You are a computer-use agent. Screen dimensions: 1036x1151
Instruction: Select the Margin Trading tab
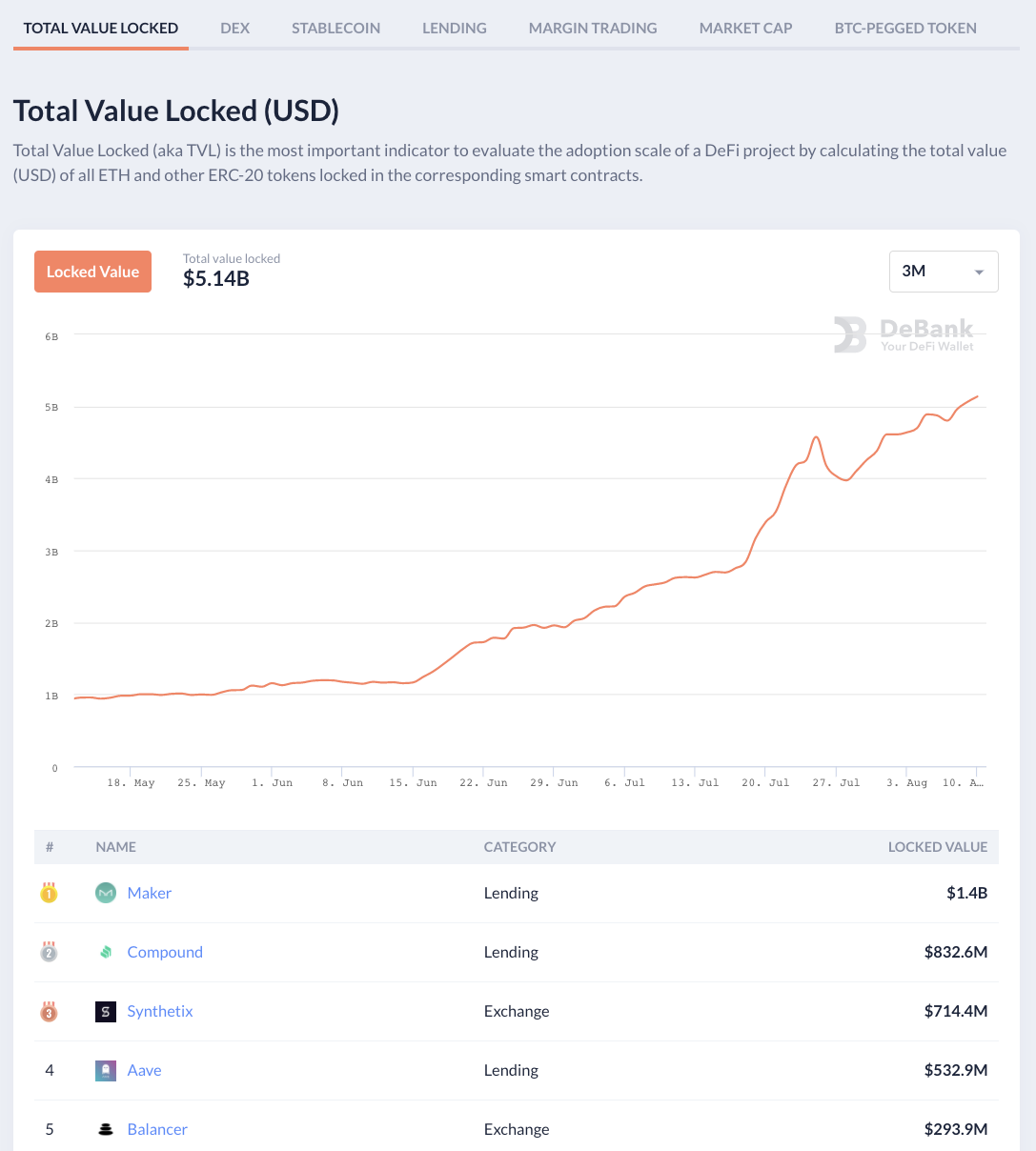click(x=593, y=28)
